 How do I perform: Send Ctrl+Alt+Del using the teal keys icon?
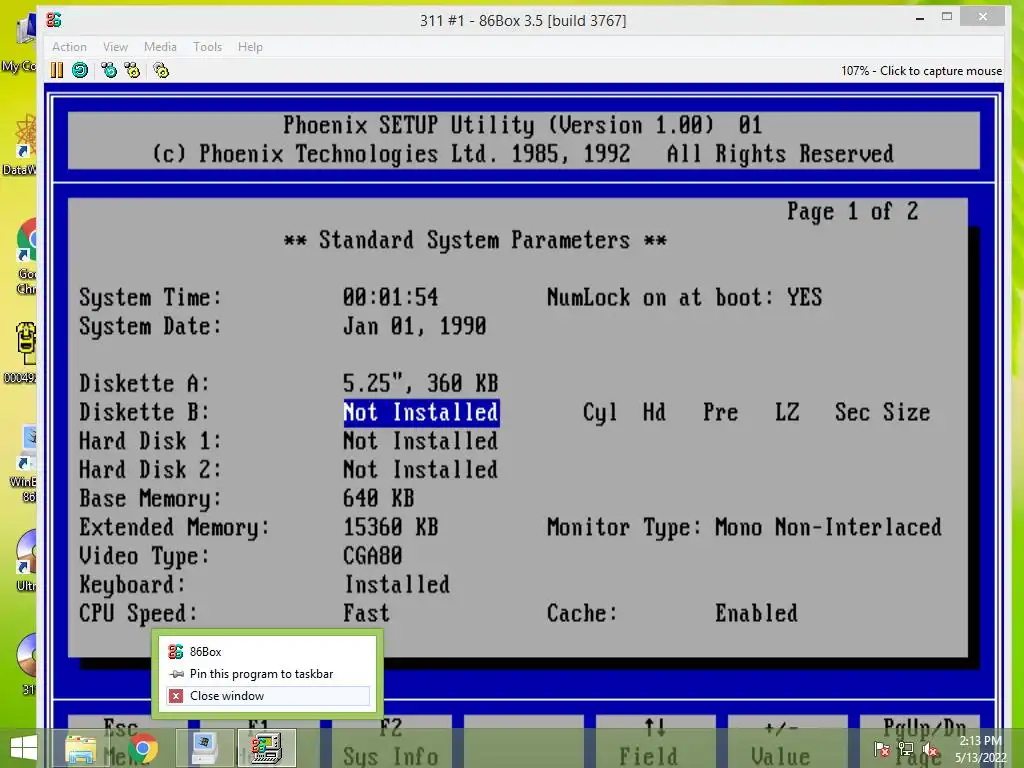pos(109,70)
